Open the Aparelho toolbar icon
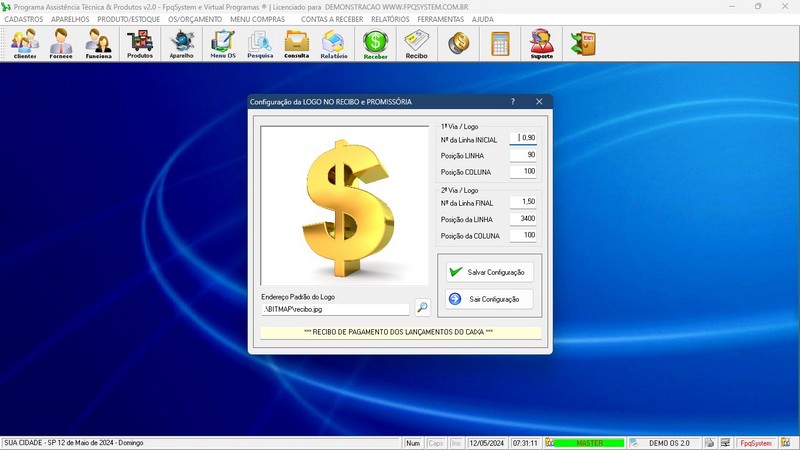Screen dimensions: 800x450 [182, 44]
